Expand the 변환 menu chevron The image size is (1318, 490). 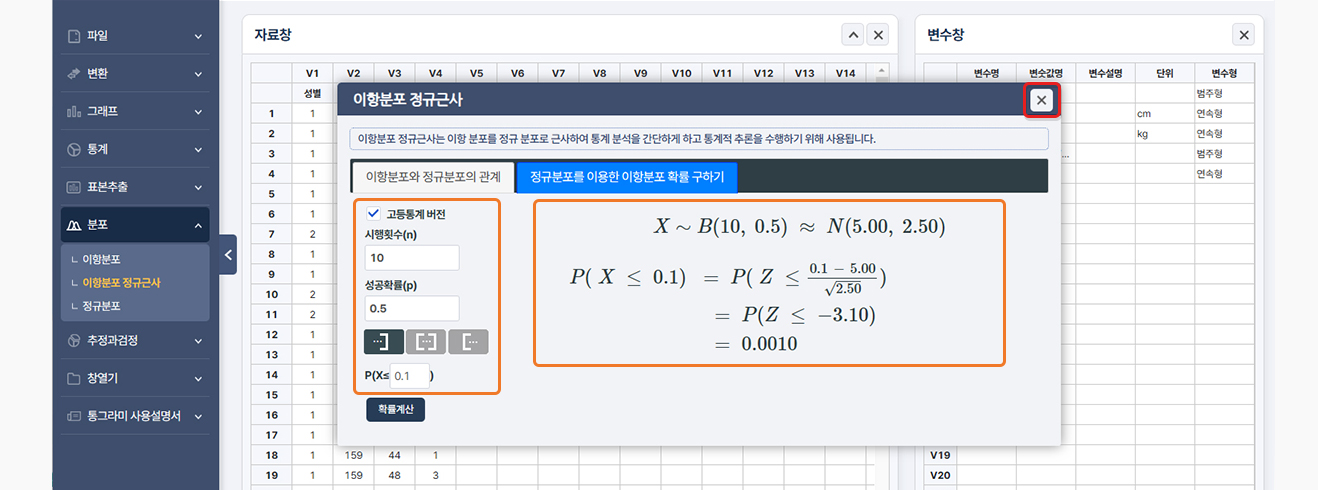tap(198, 74)
